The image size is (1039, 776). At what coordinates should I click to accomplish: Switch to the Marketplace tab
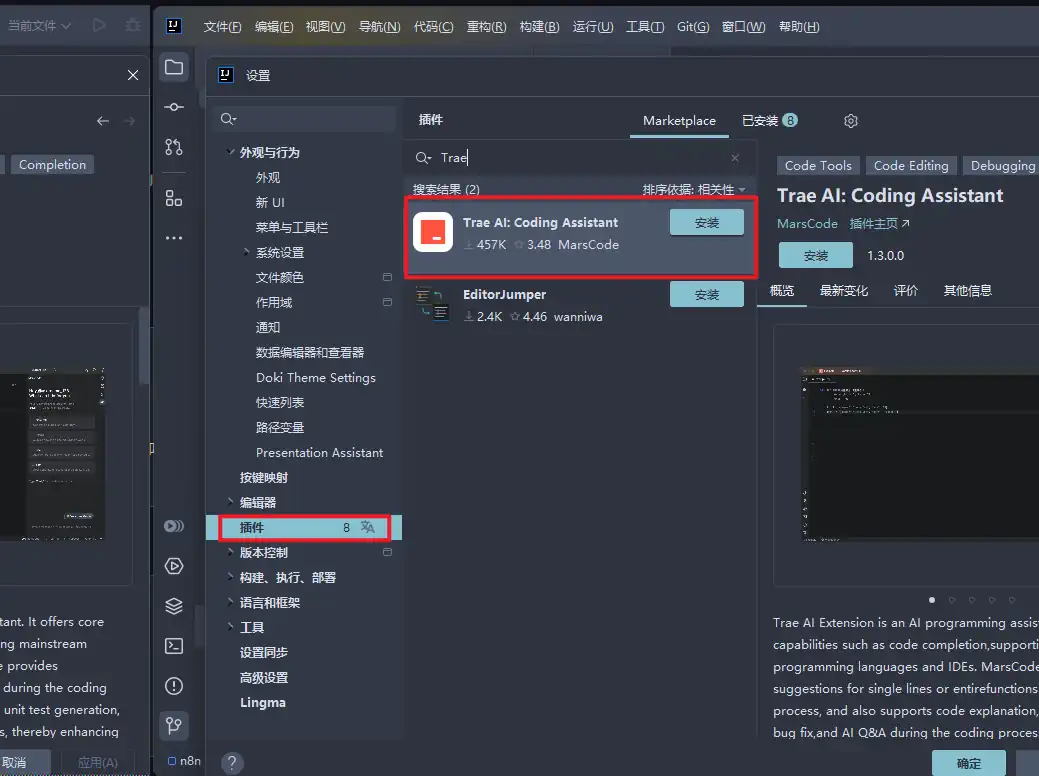(679, 121)
